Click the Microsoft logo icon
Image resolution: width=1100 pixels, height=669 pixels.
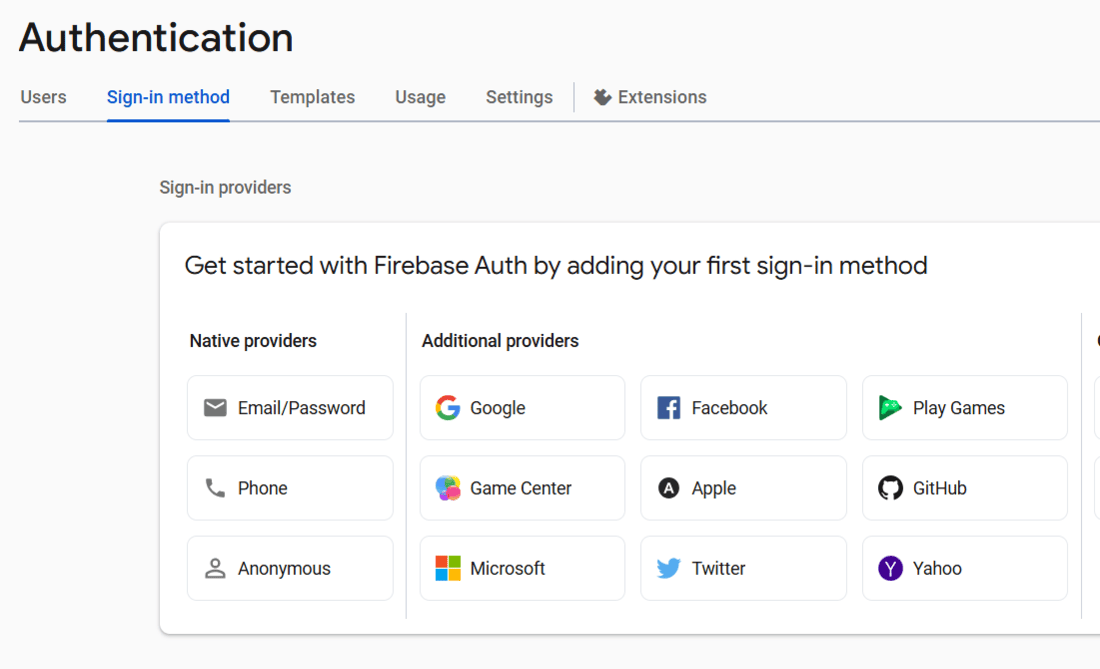[448, 568]
